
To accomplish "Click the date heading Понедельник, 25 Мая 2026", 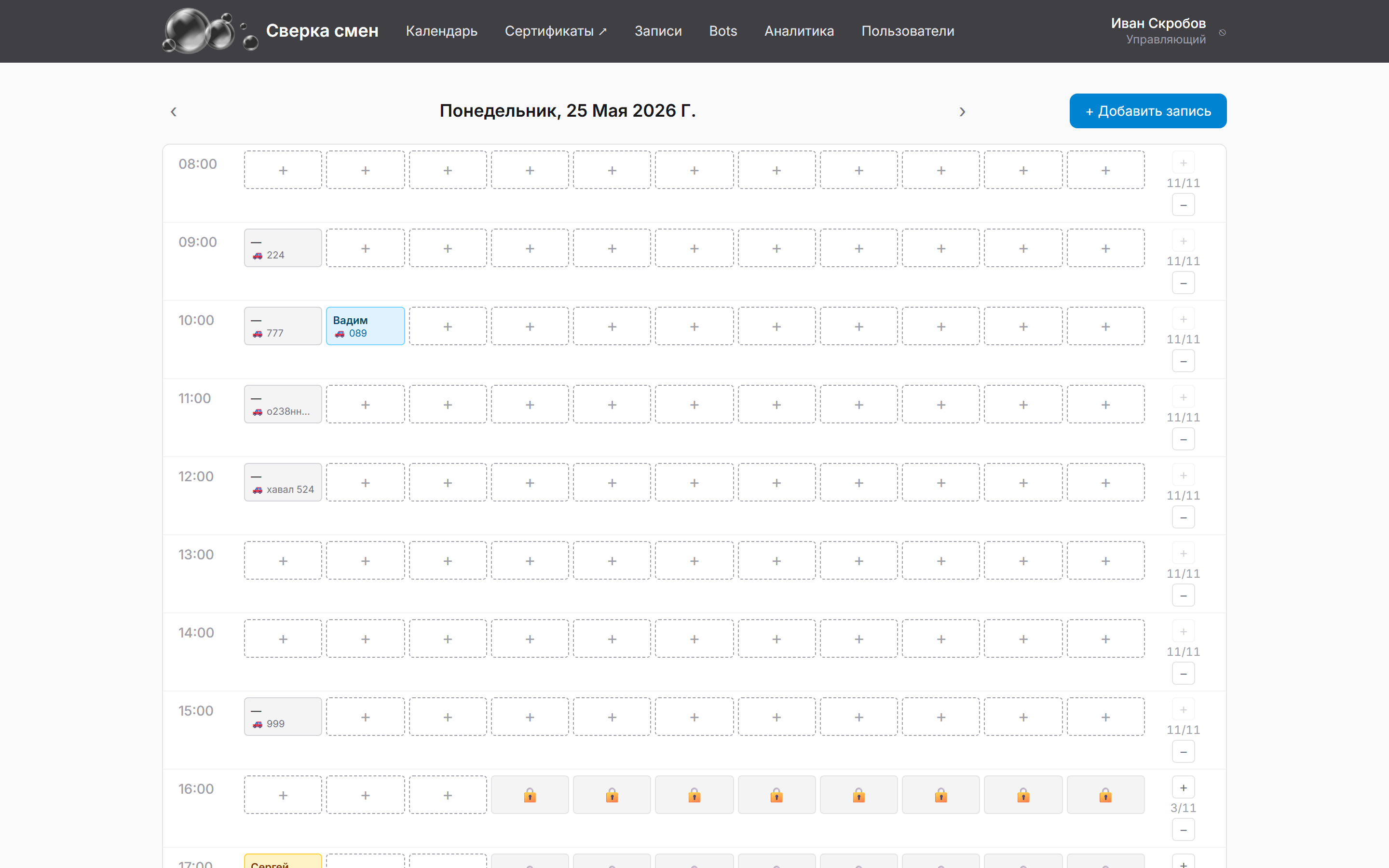I will pyautogui.click(x=568, y=111).
